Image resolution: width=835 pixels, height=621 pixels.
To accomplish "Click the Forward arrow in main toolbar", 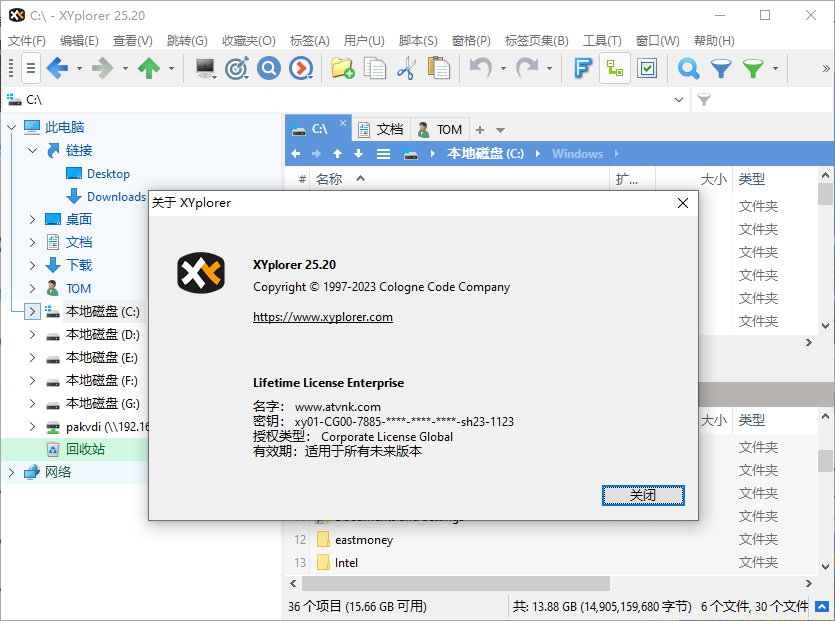I will point(103,68).
